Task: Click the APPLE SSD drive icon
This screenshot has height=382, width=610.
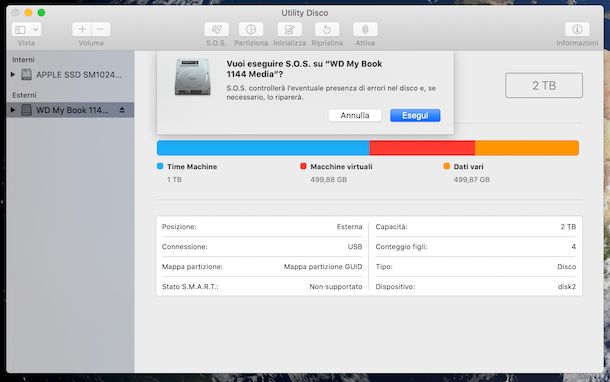Action: (x=26, y=74)
